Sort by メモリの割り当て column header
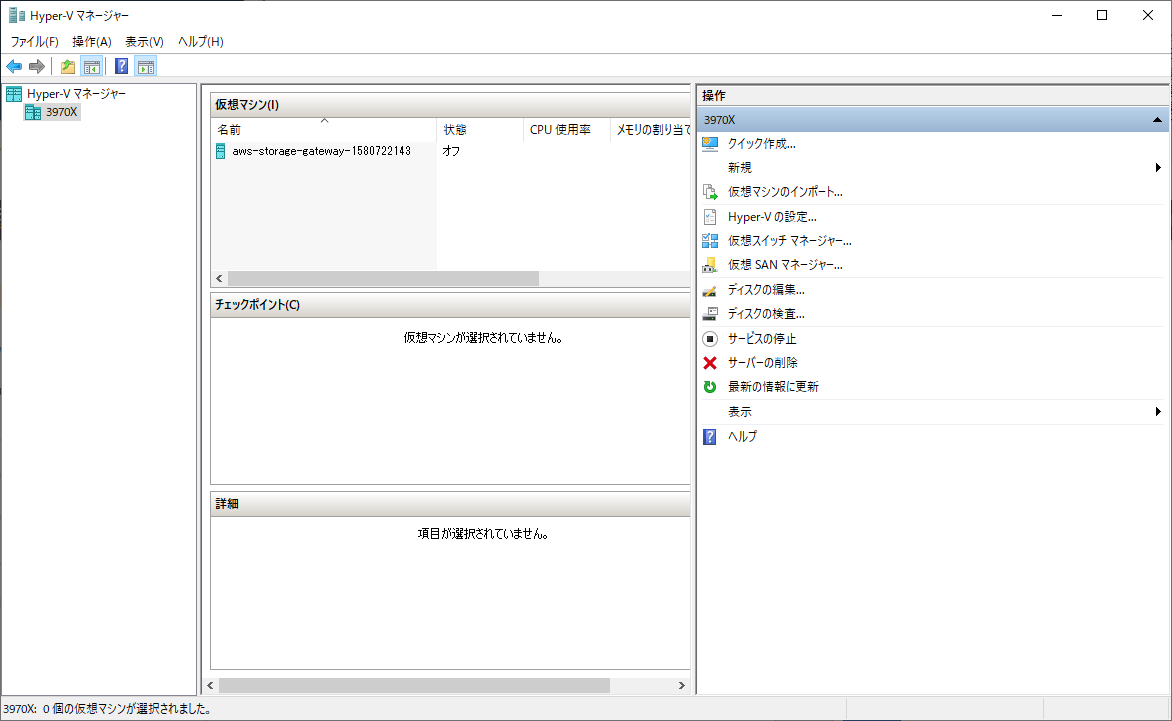Screen dimensions: 1172x721 click(x=650, y=130)
